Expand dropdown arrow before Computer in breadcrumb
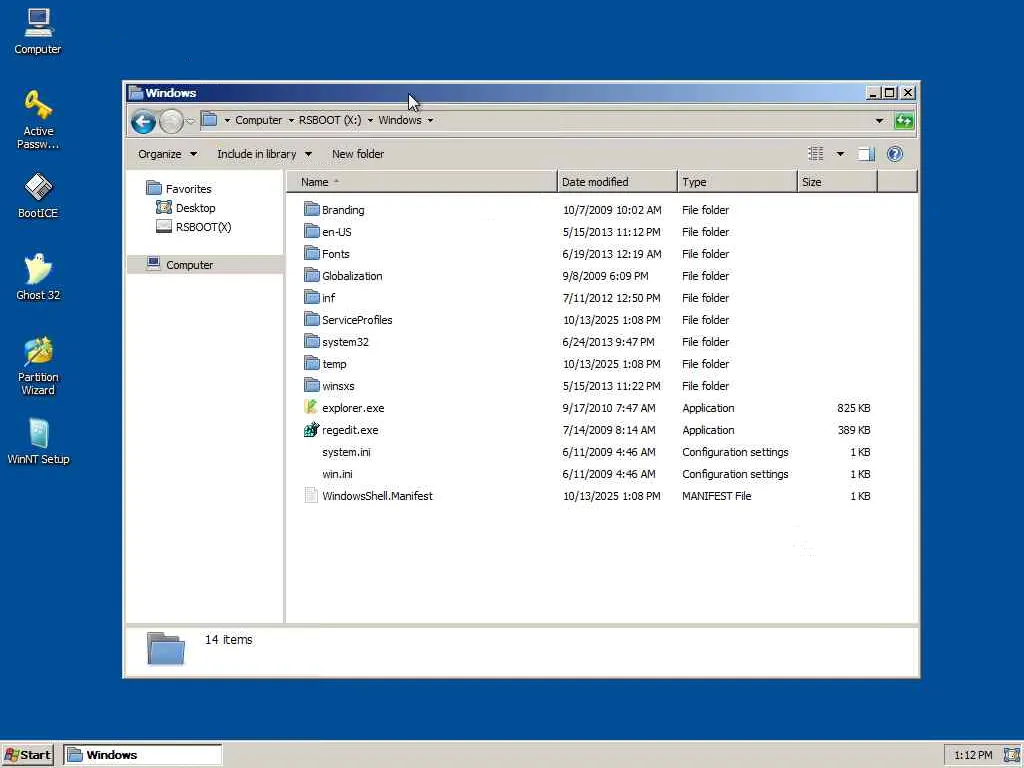 click(227, 120)
